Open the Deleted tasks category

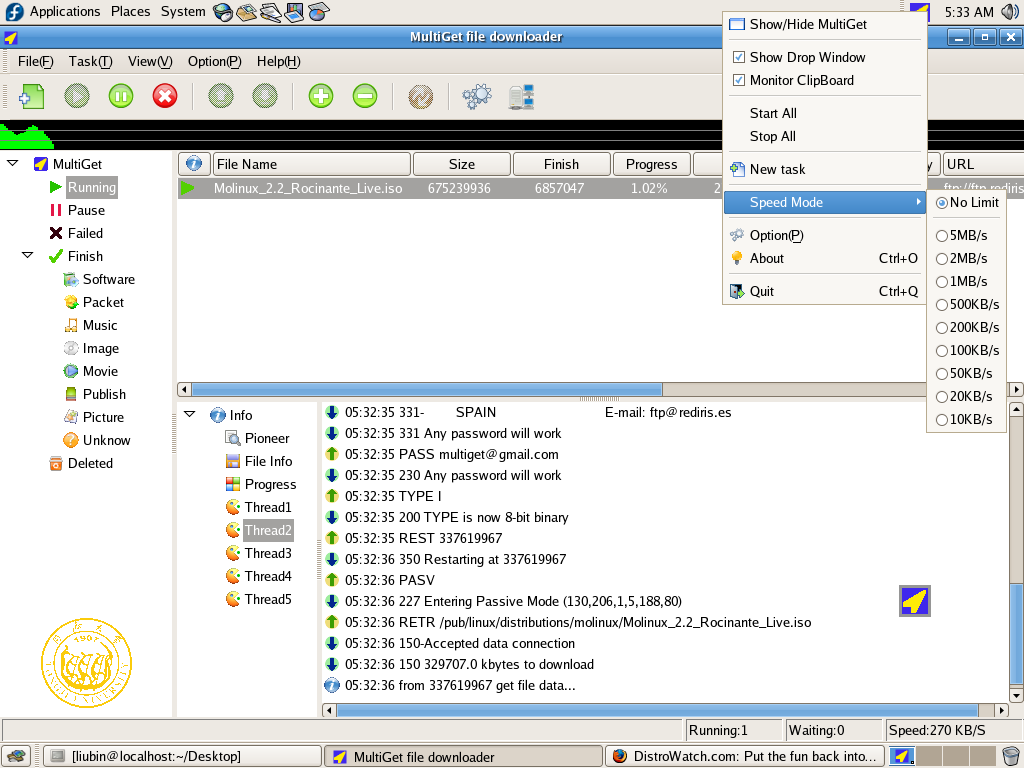[x=89, y=463]
